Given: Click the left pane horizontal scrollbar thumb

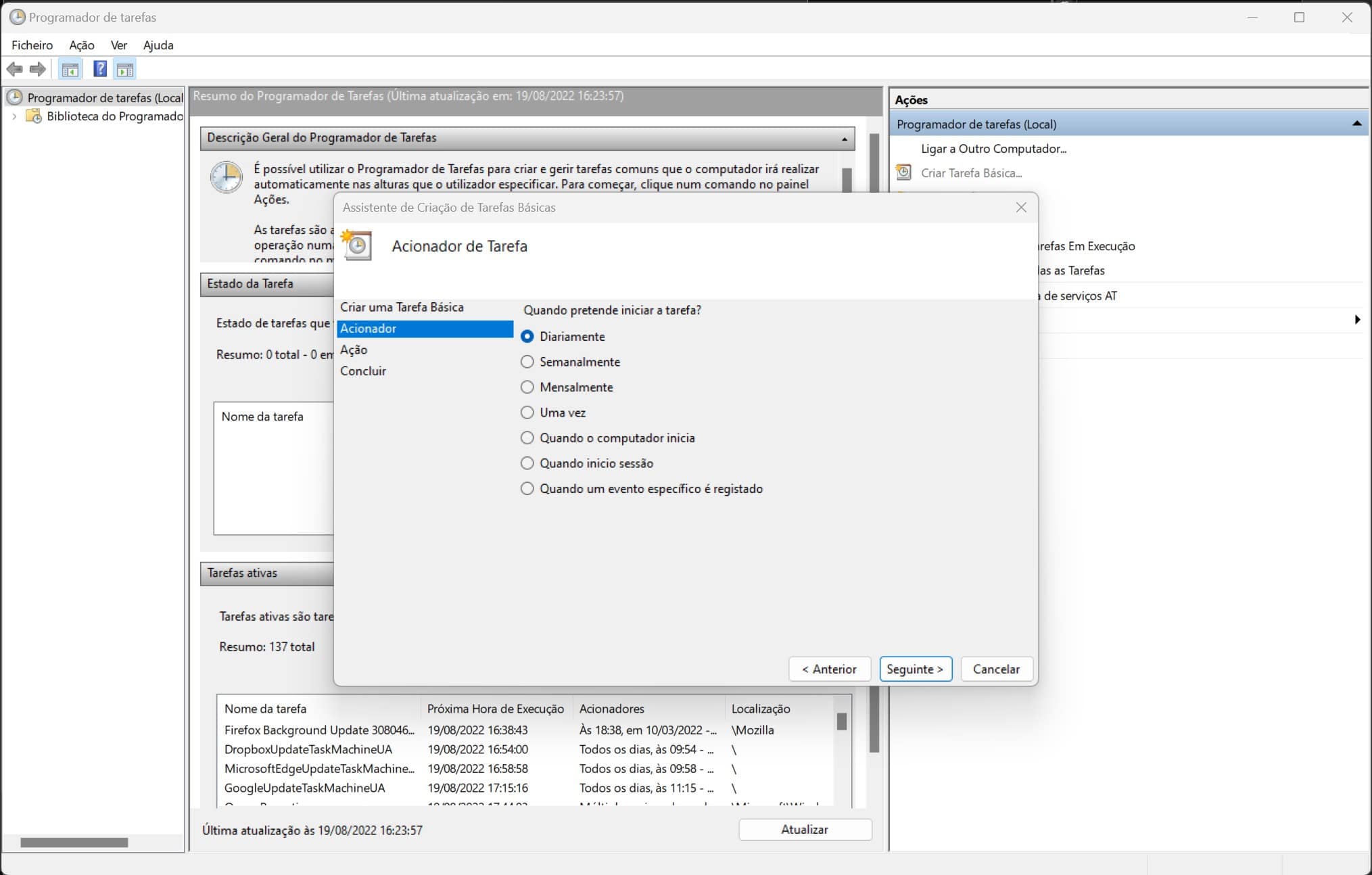Looking at the screenshot, I should tap(74, 843).
